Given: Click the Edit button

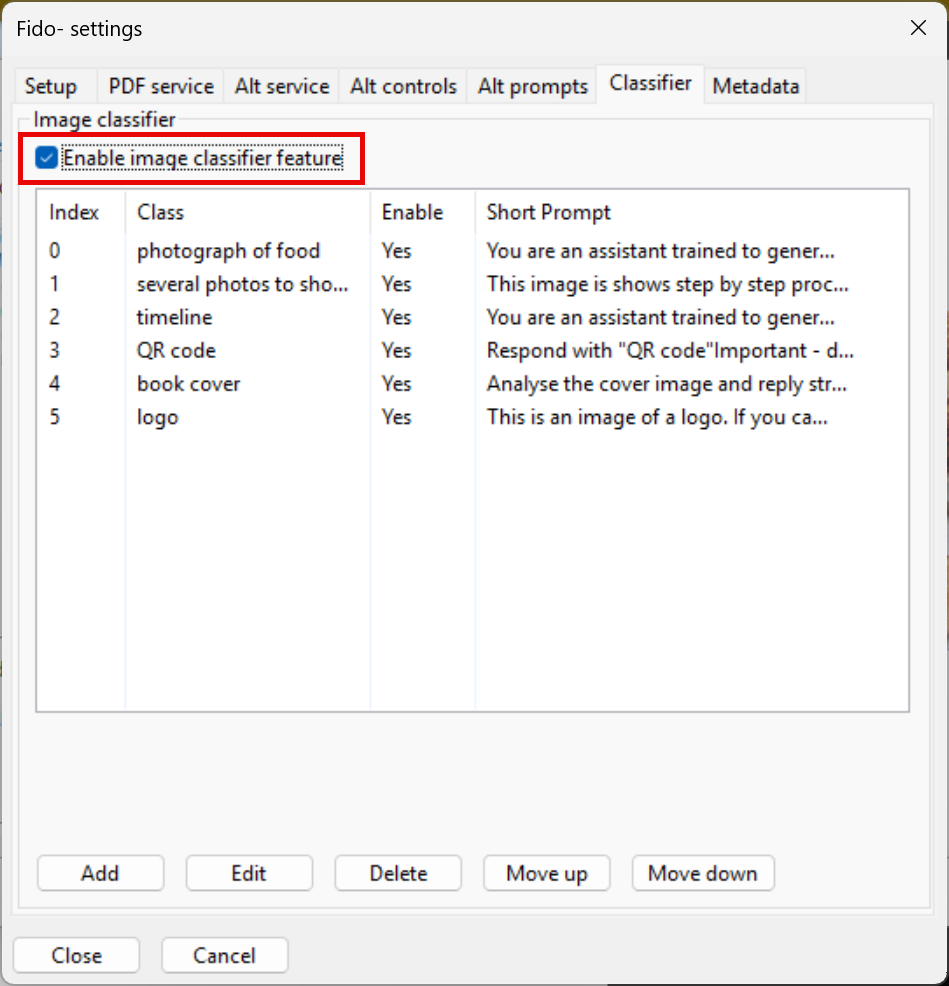Looking at the screenshot, I should pos(249,873).
